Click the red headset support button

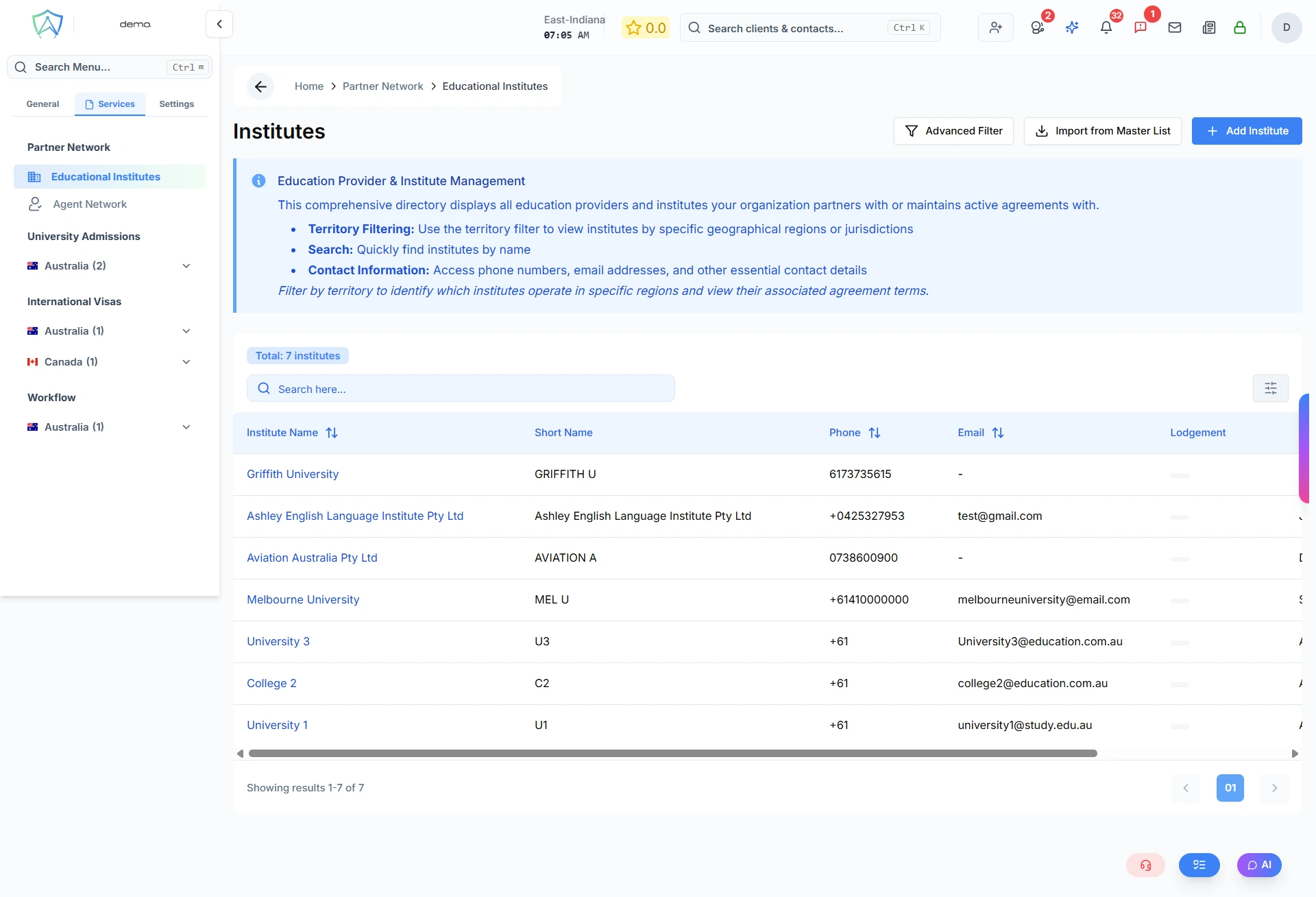tap(1145, 865)
